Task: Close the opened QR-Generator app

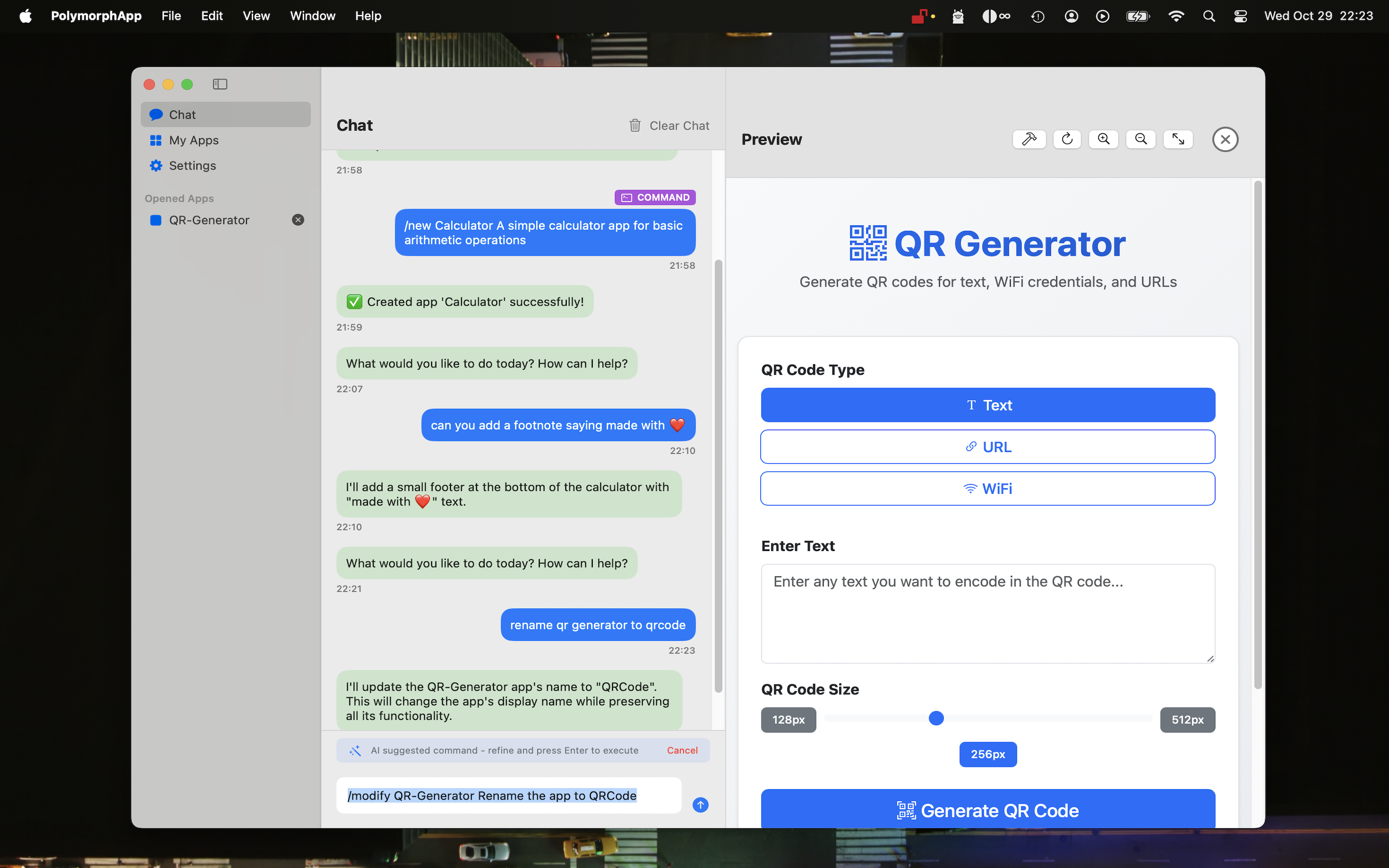Action: click(298, 219)
